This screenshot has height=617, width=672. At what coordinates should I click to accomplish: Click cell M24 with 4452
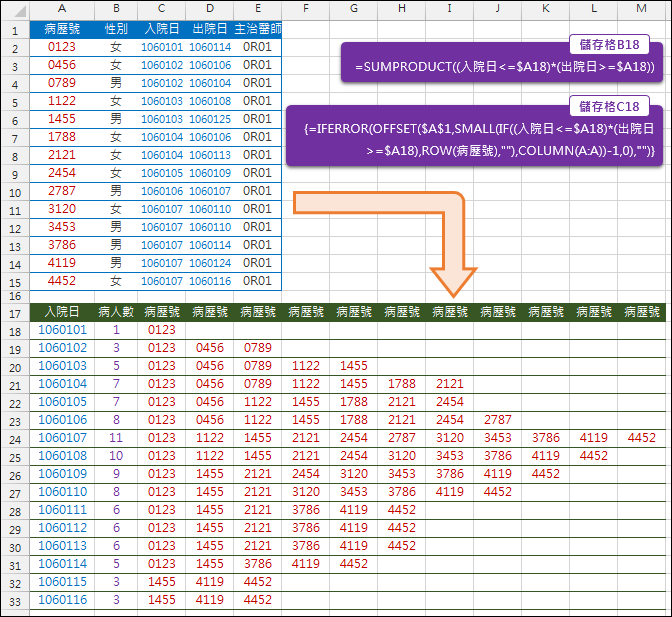(x=642, y=438)
